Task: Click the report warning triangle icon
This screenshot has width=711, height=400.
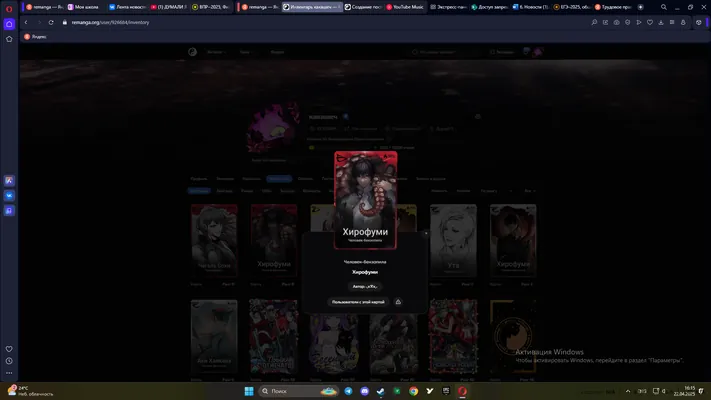Action: (398, 302)
